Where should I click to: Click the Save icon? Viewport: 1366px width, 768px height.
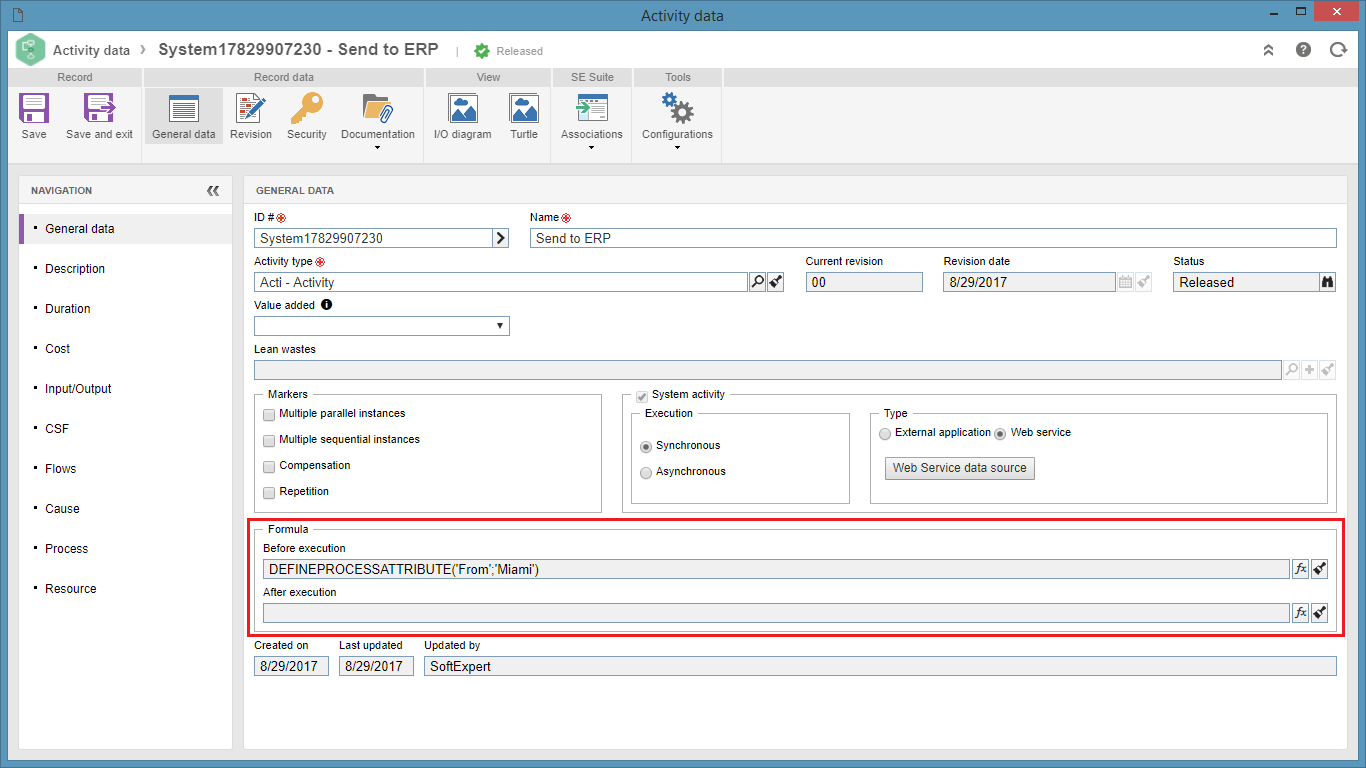34,108
